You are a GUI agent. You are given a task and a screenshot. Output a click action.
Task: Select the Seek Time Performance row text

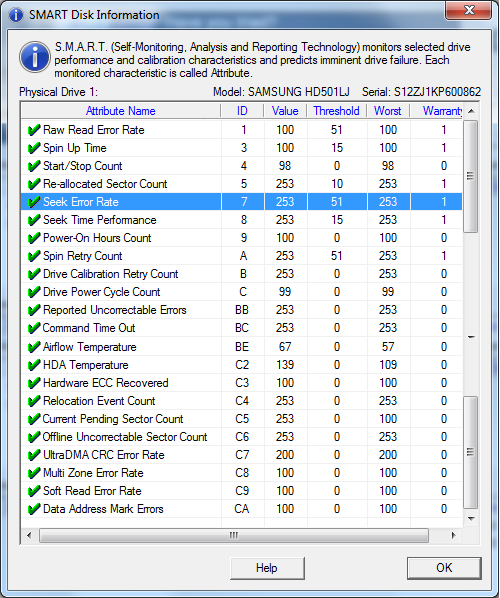click(x=100, y=220)
